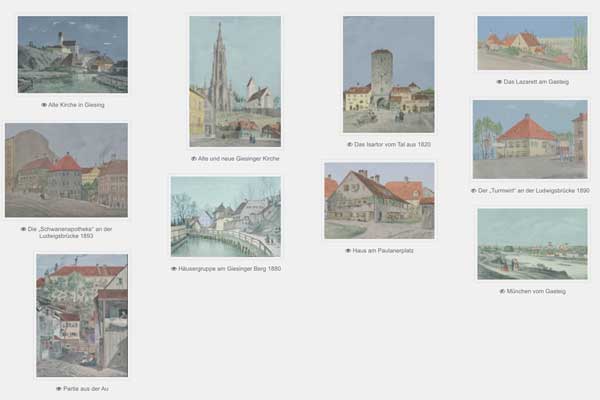The height and width of the screenshot is (400, 600).
Task: Click the eye icon beside Das Lazarett am Gasteig
Action: [499, 82]
